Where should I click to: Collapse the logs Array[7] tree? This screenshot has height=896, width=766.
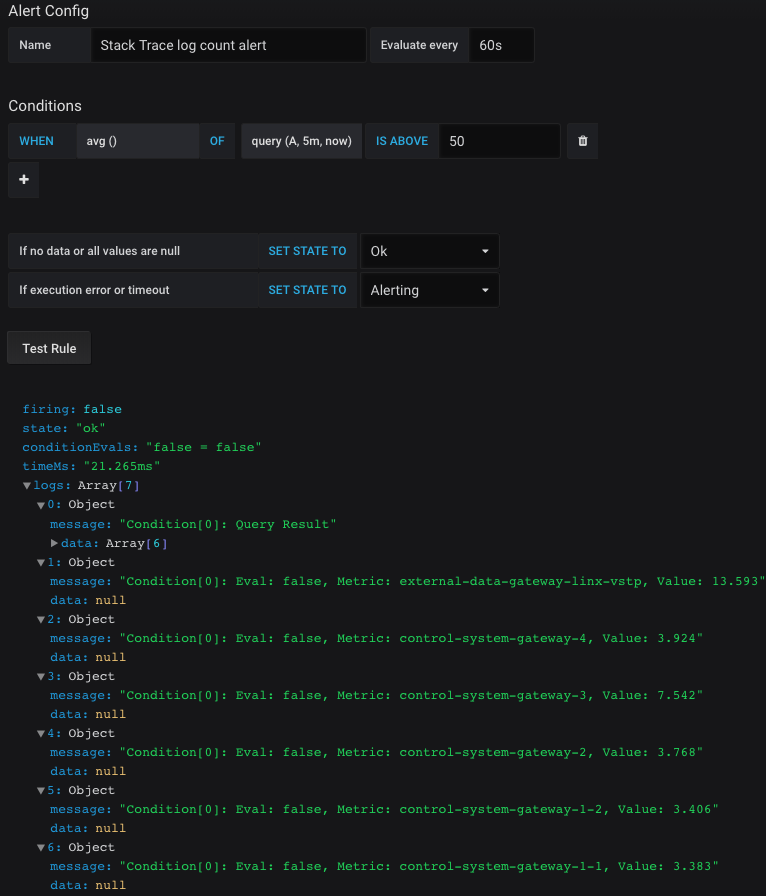coord(26,485)
